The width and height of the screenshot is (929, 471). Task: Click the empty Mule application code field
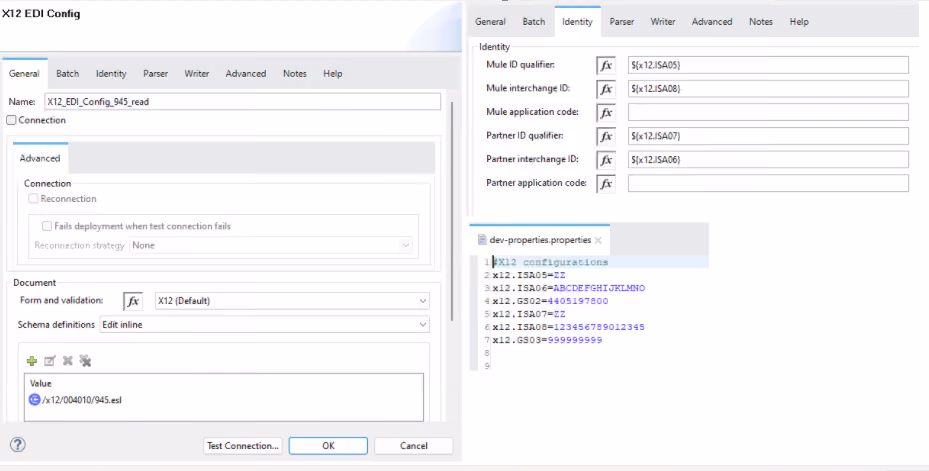point(768,112)
